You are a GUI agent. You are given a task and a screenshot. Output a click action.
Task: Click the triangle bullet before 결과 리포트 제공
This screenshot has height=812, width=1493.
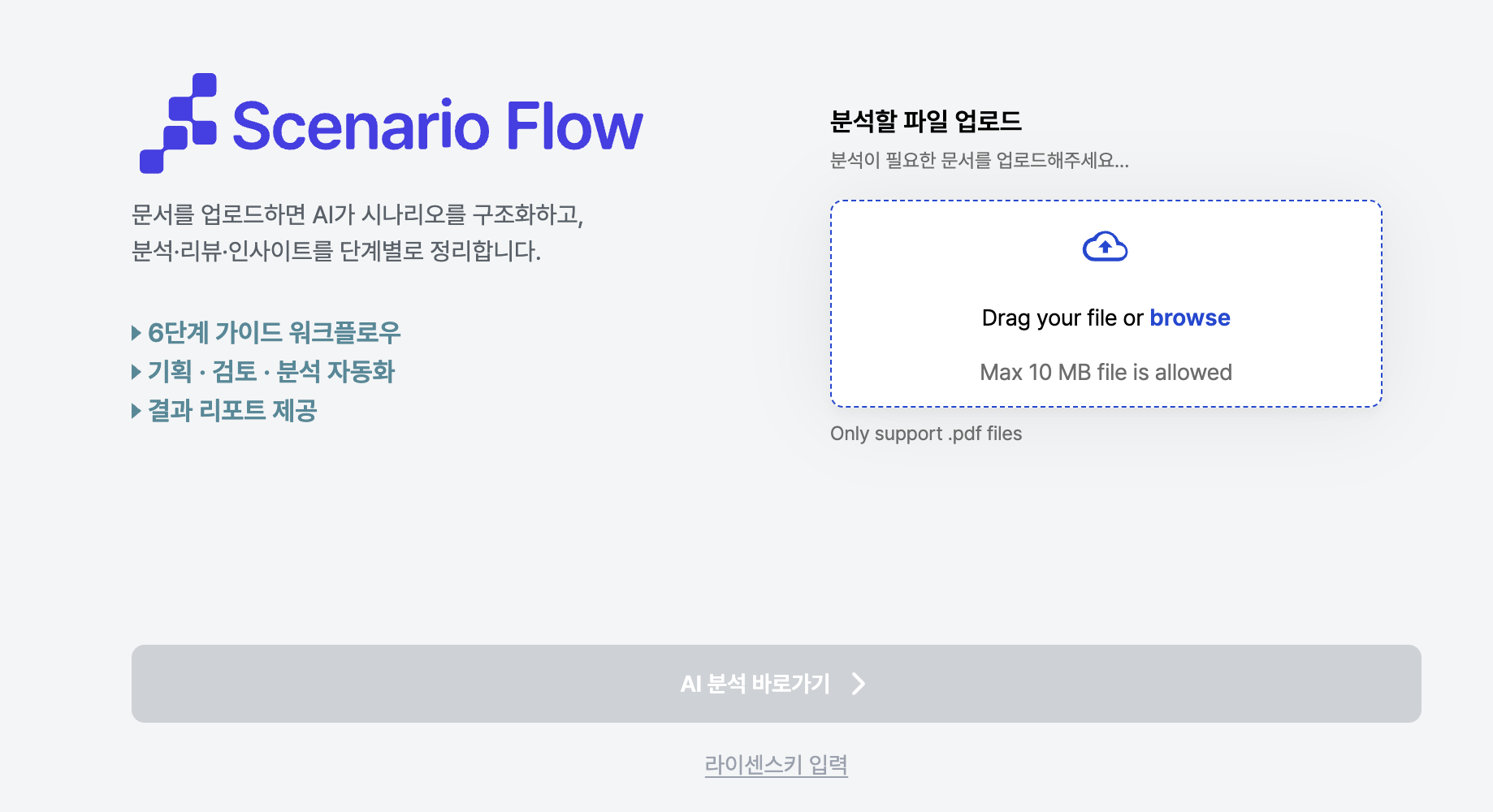(136, 411)
